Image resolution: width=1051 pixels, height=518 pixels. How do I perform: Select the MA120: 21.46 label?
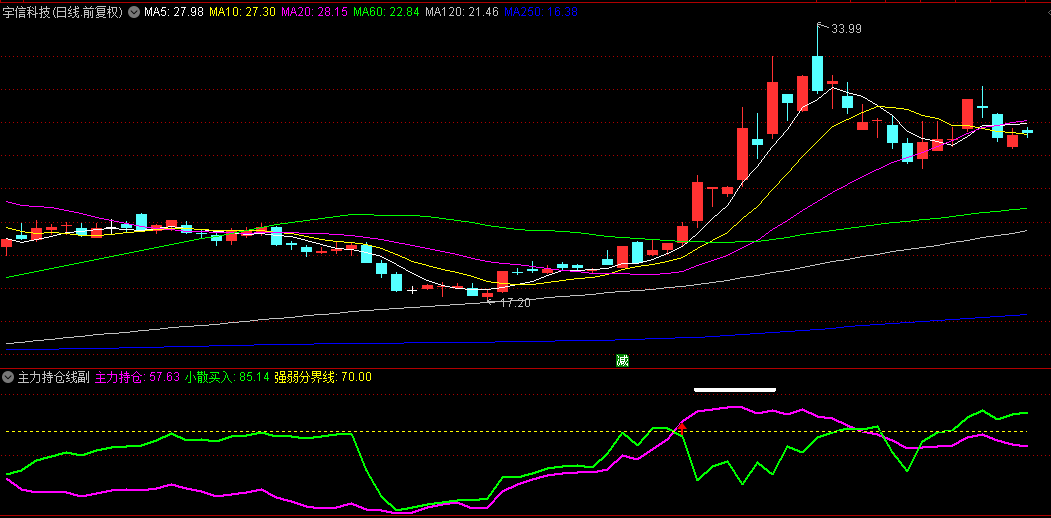pyautogui.click(x=462, y=11)
